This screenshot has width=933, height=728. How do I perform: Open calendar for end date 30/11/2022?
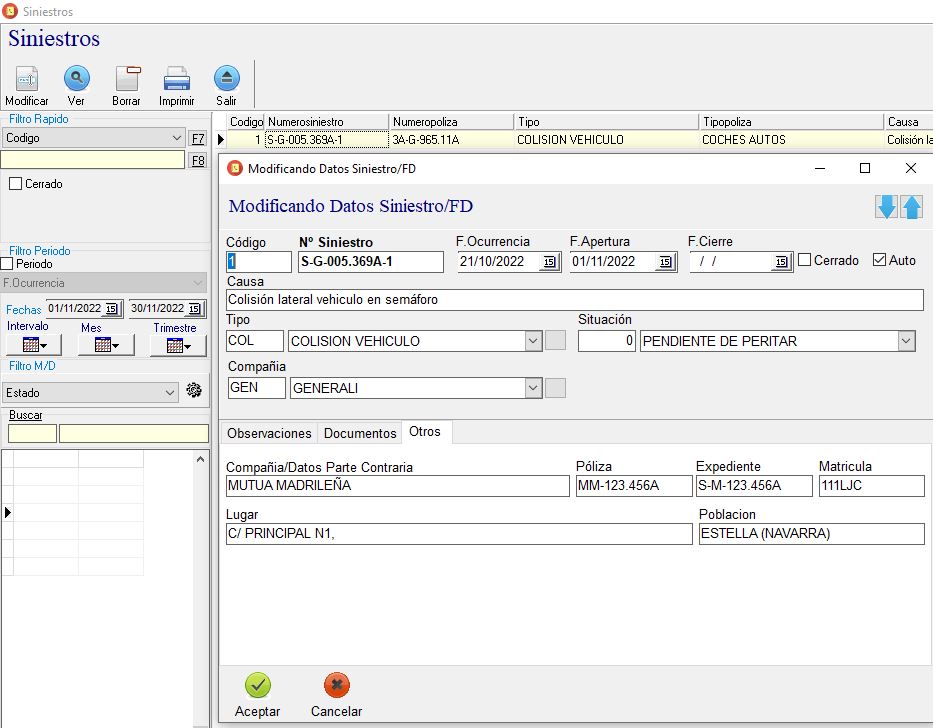pos(195,308)
